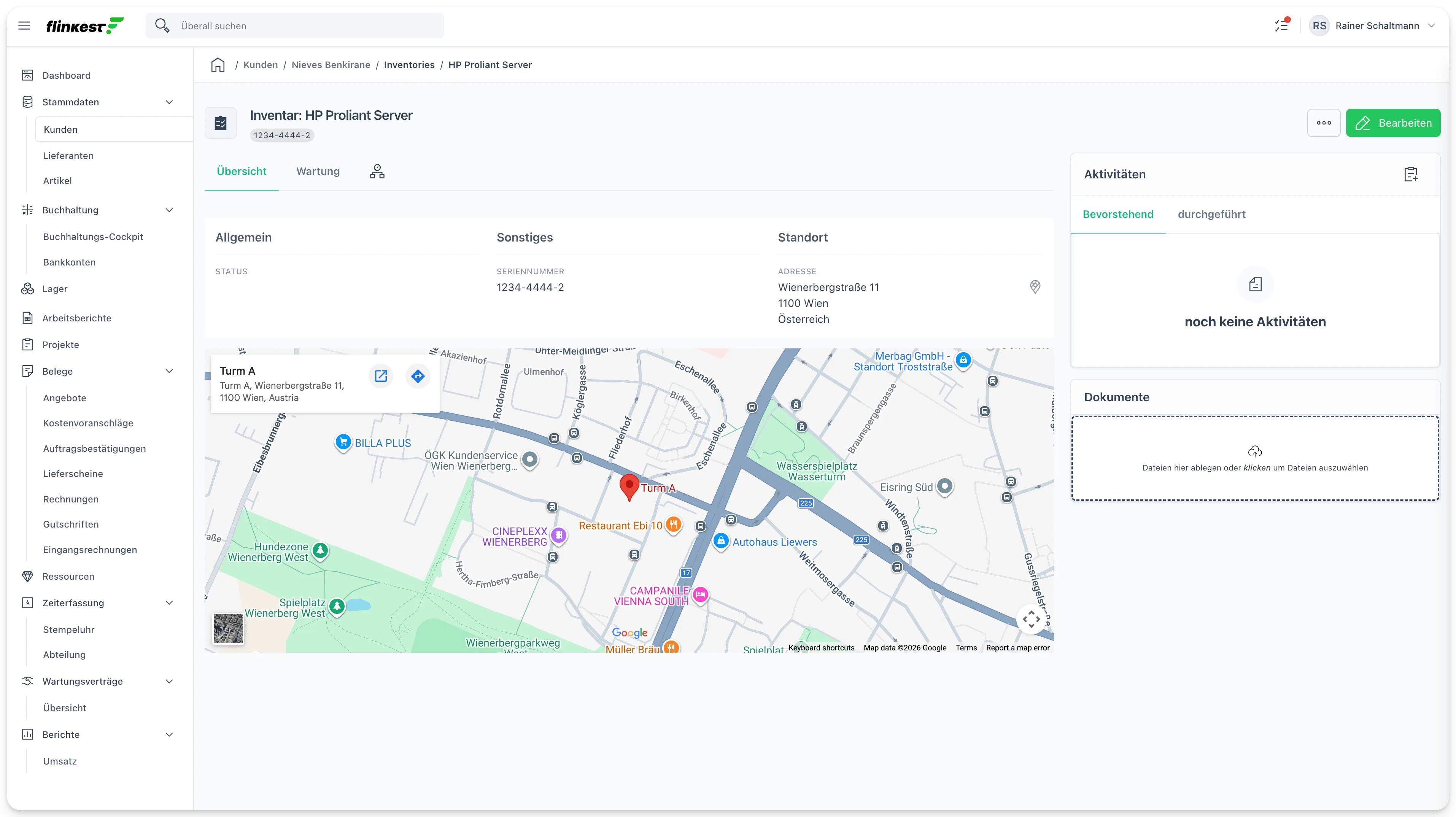Click the 1234-4444-2 serial number badge

pyautogui.click(x=281, y=135)
